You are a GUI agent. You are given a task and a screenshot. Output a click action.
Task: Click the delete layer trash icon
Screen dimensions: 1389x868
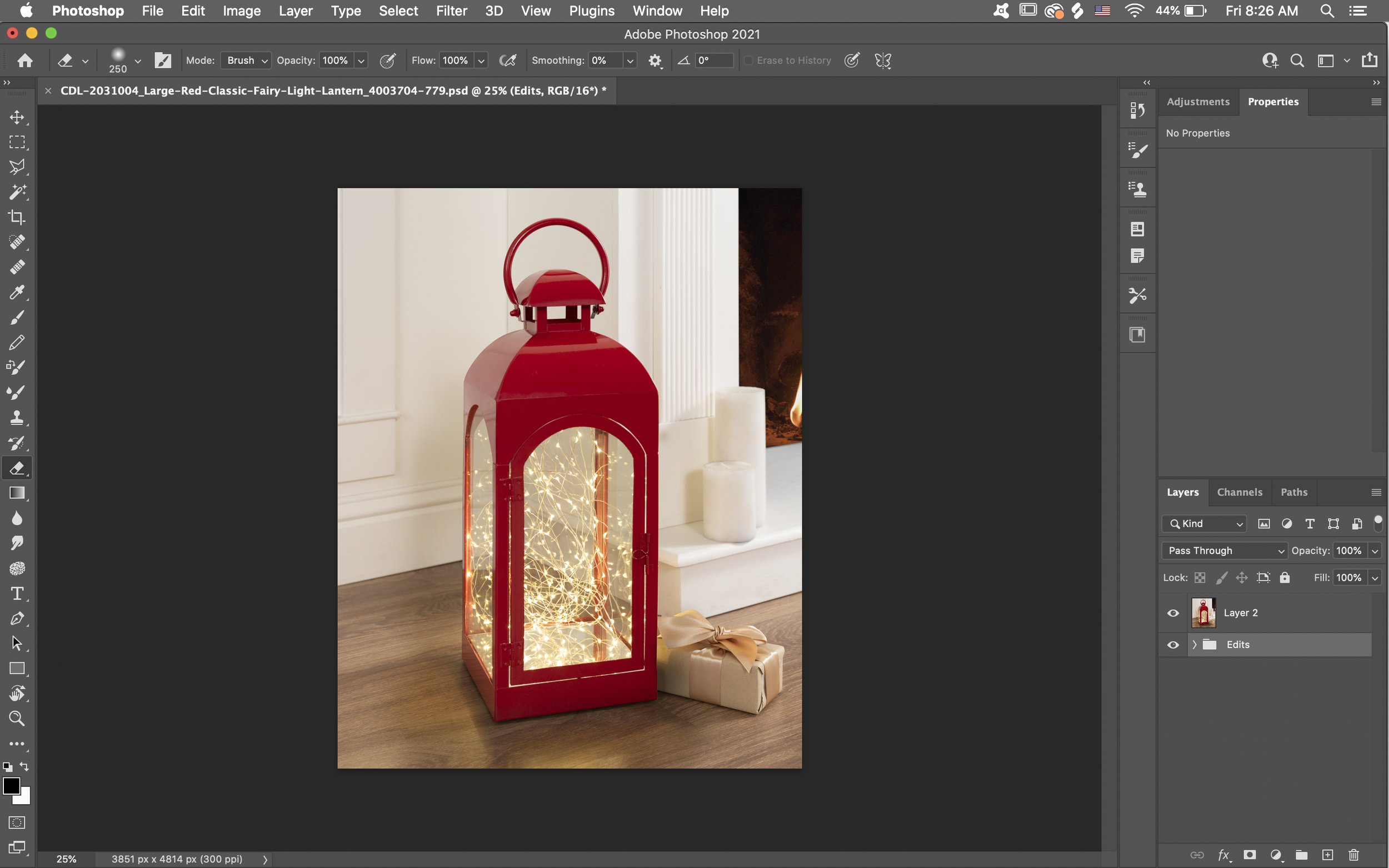click(x=1353, y=855)
